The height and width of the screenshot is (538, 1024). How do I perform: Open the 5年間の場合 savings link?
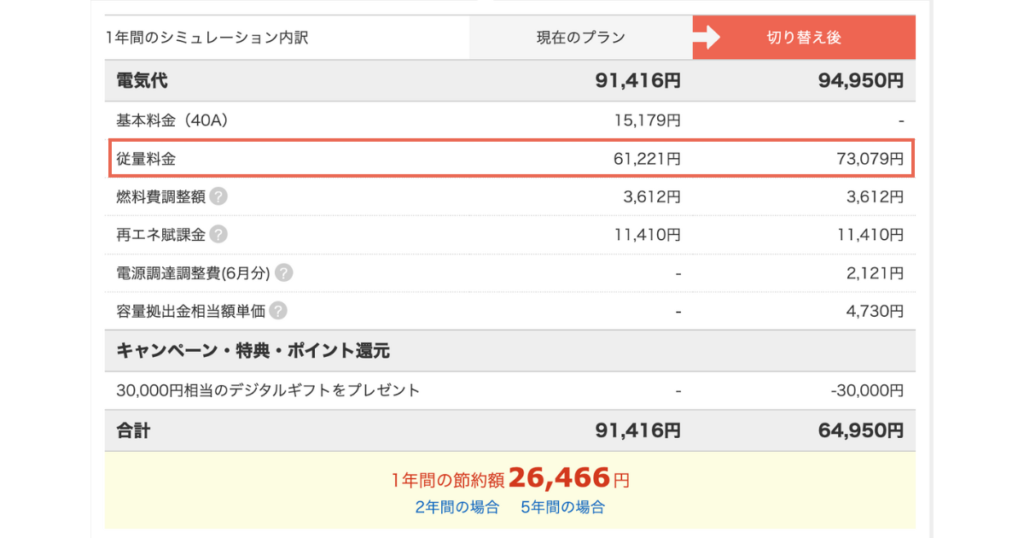(562, 507)
